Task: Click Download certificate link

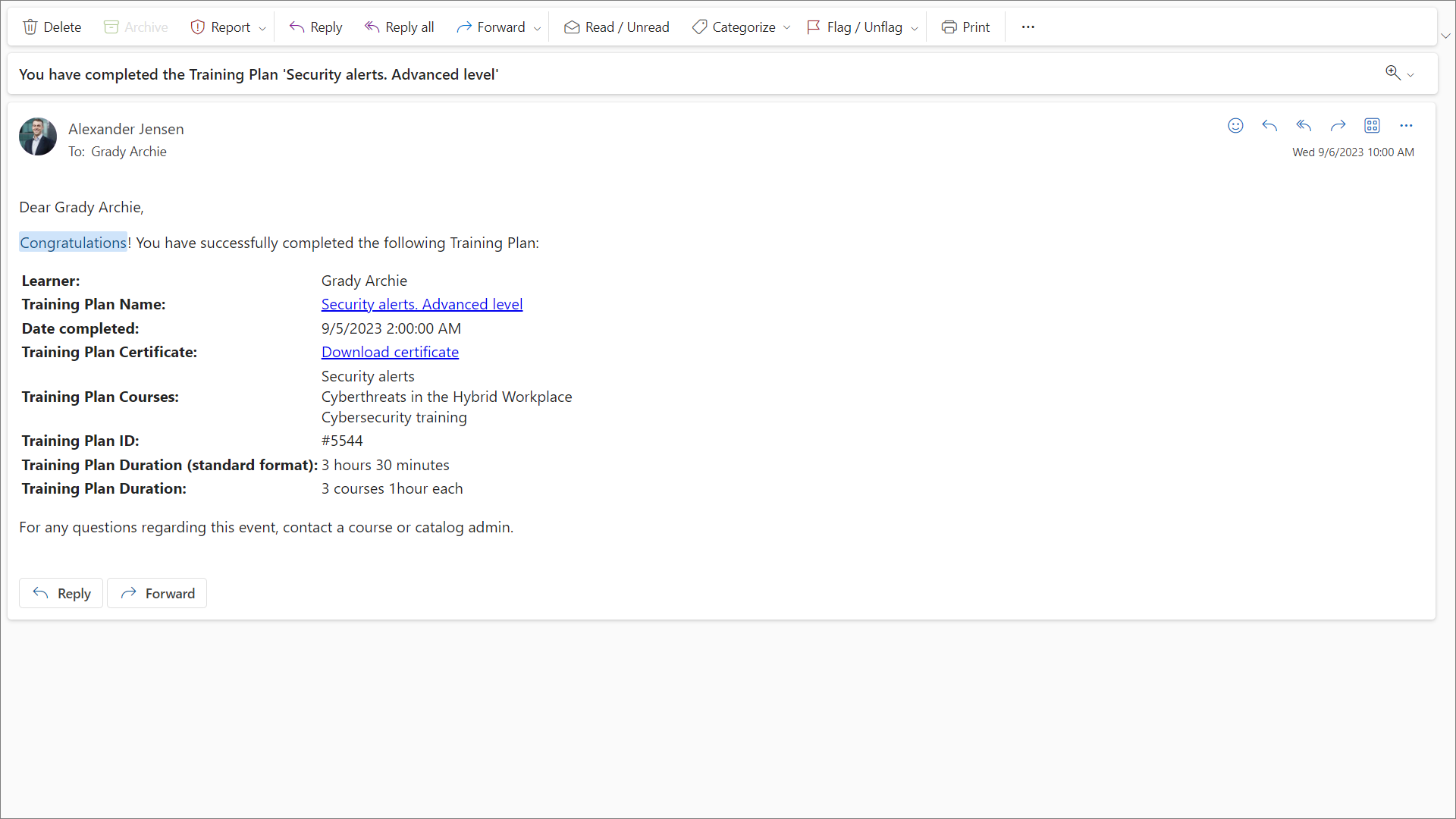Action: pos(390,352)
